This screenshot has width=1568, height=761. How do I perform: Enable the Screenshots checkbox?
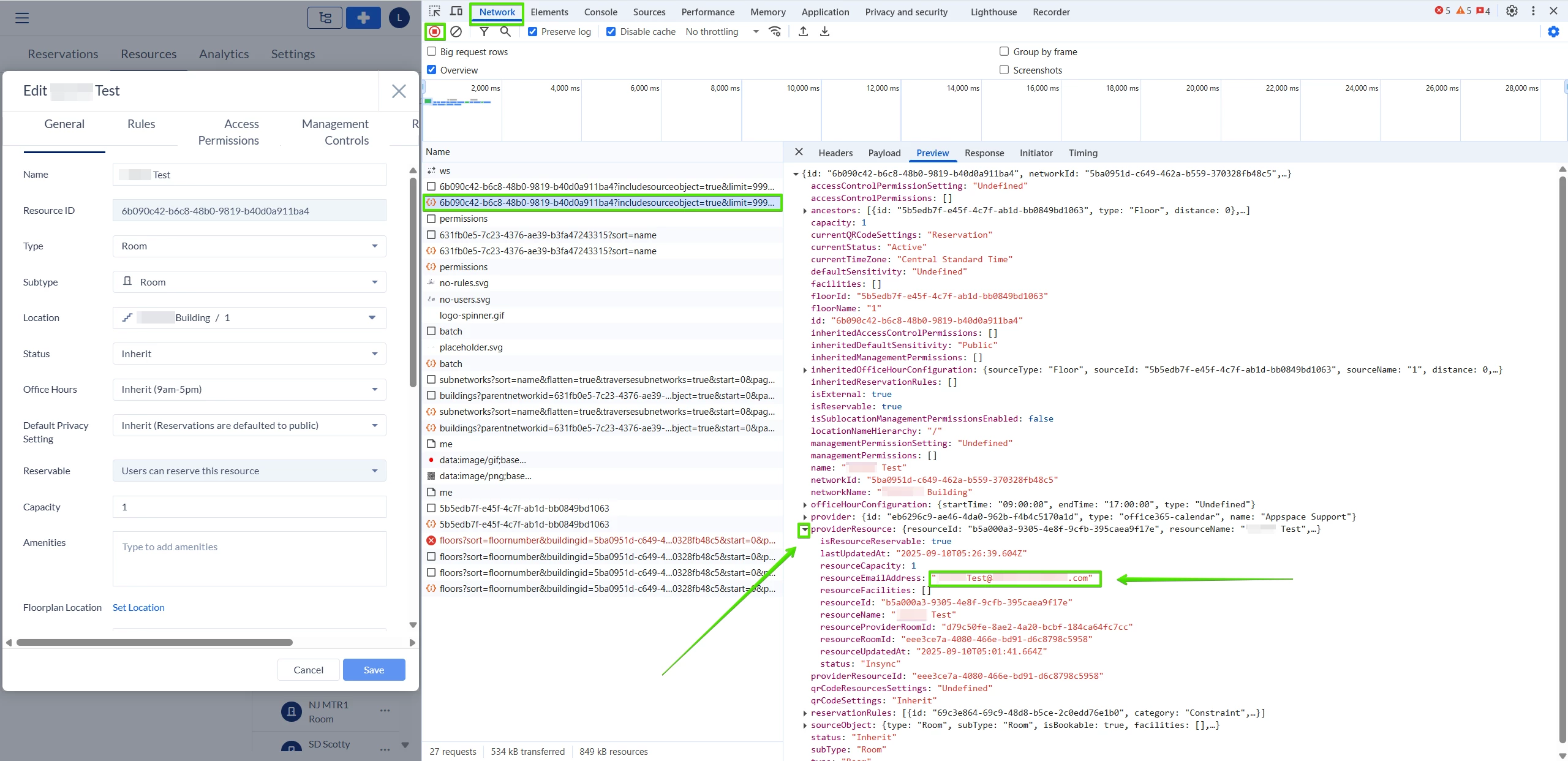click(1005, 70)
